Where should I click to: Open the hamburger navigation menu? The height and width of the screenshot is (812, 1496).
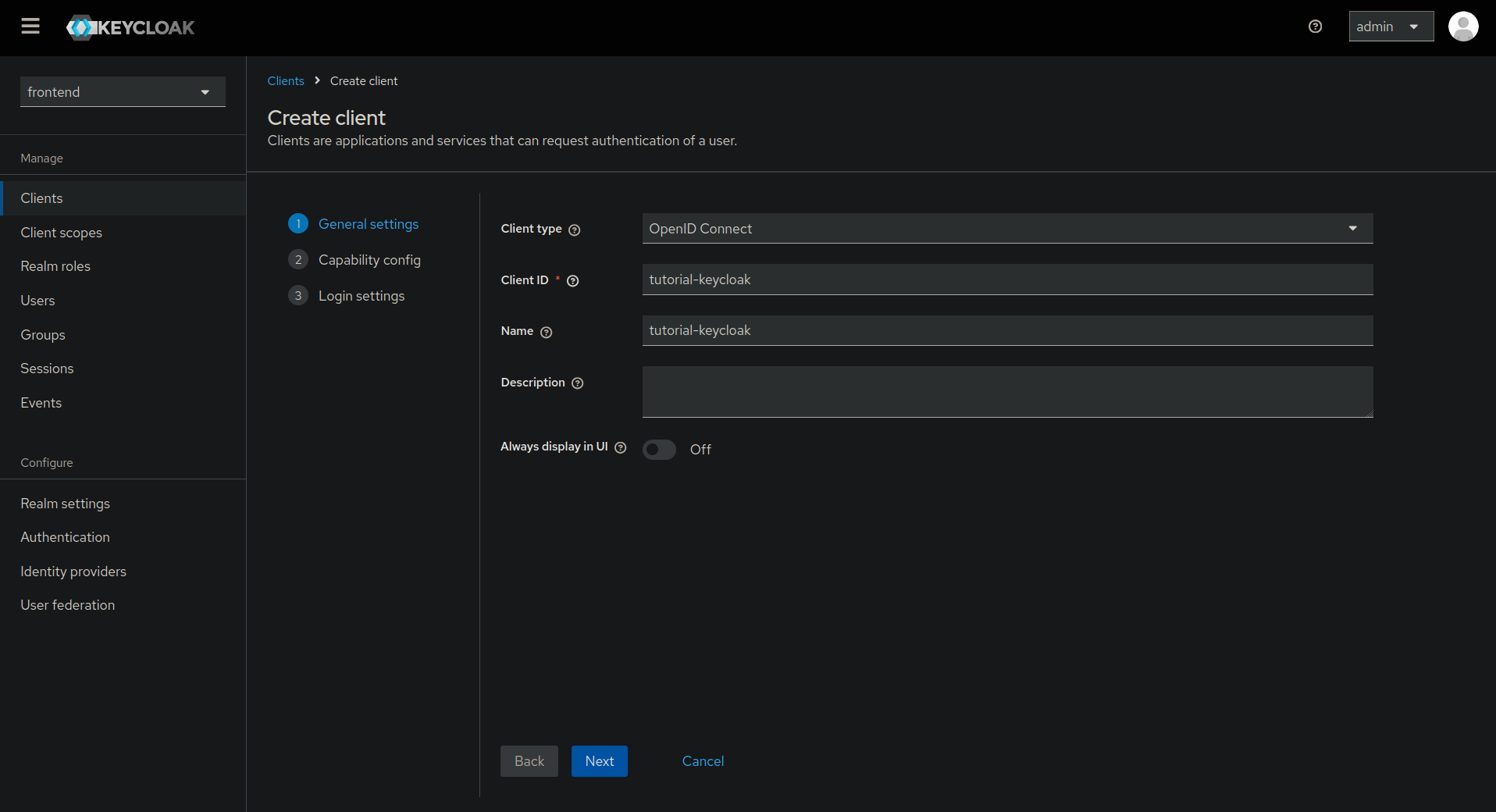coord(30,27)
